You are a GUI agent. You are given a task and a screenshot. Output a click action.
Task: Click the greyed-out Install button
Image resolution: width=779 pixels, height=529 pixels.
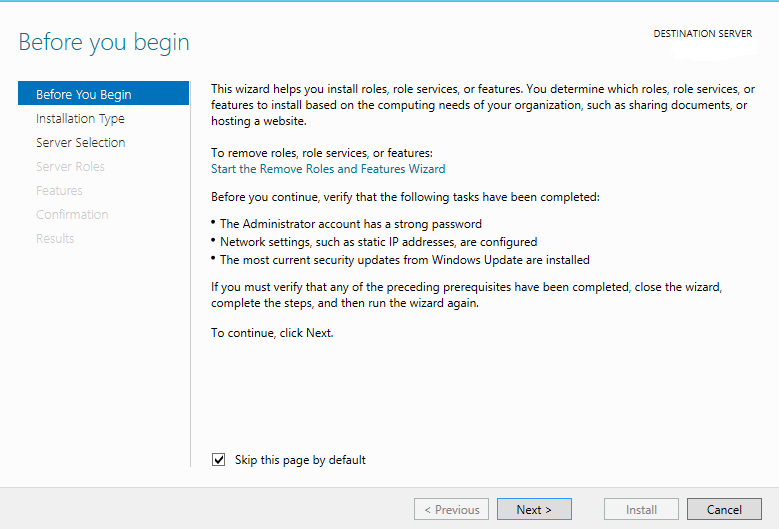pos(641,510)
